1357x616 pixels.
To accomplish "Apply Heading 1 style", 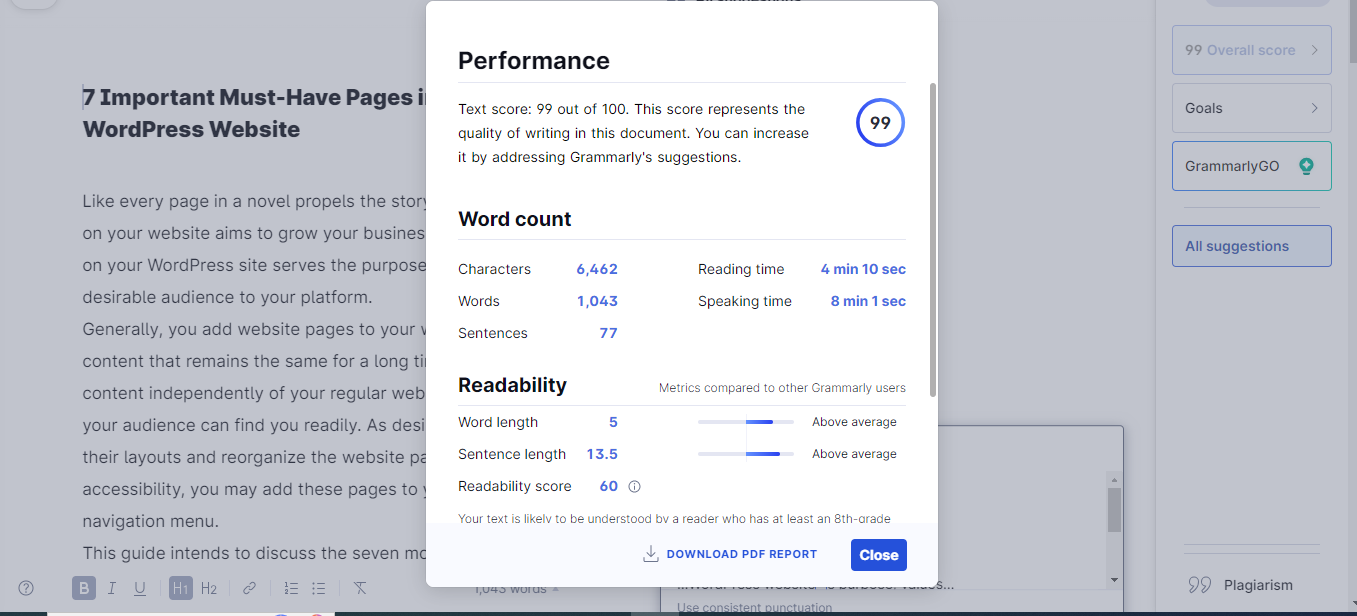I will (x=180, y=588).
